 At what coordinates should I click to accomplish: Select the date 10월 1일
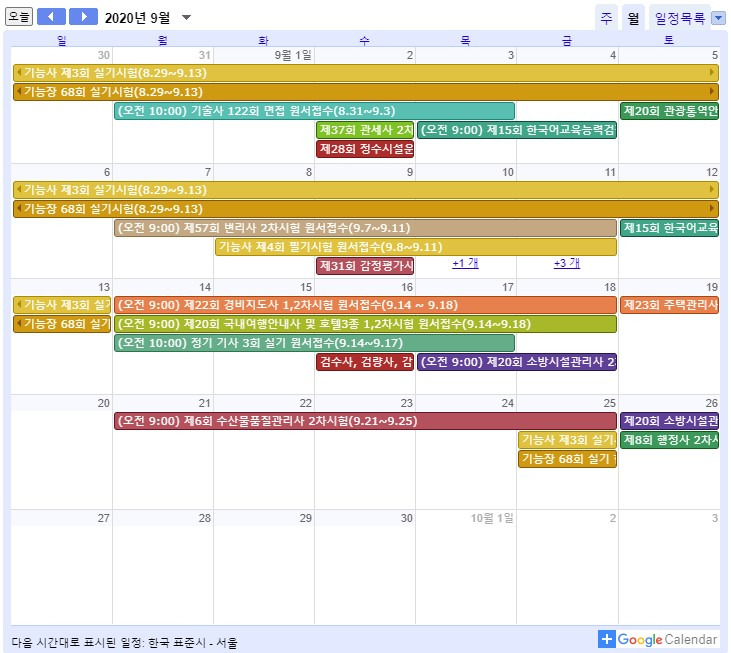click(x=492, y=518)
